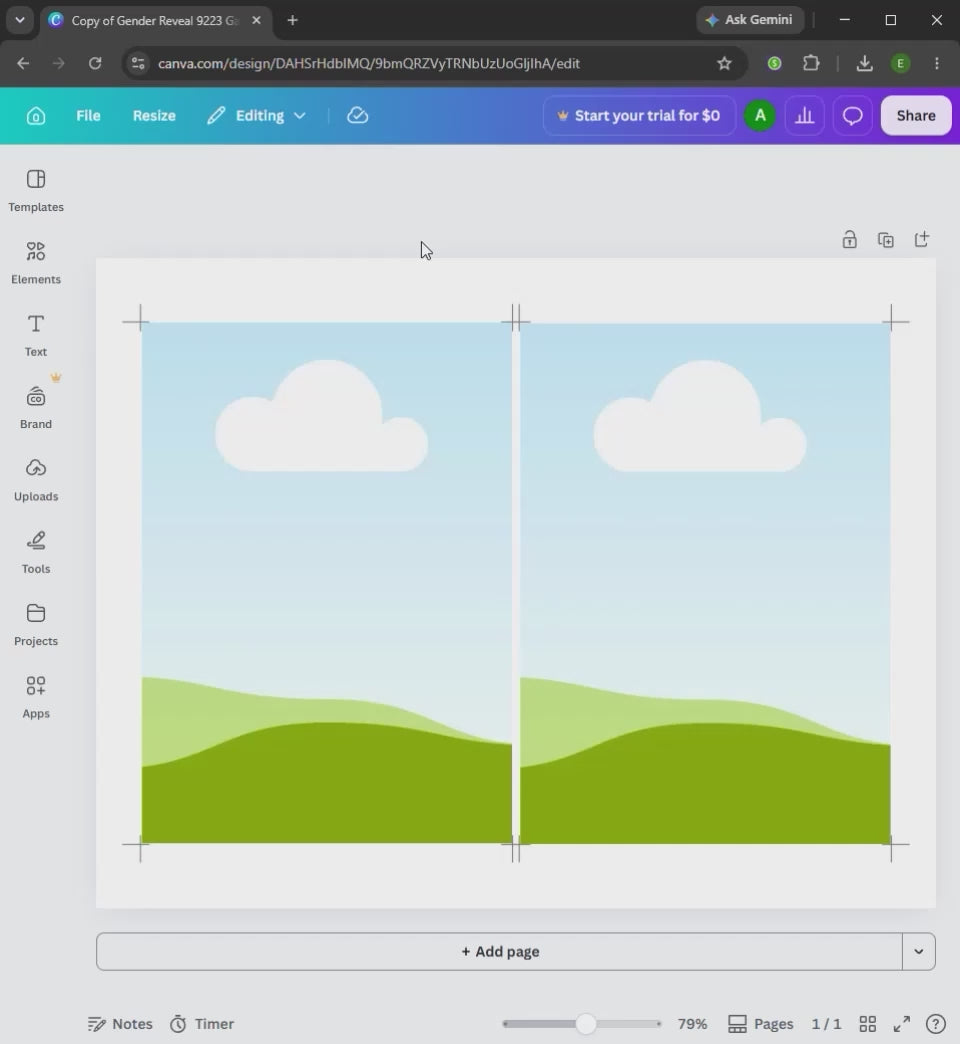Expand the Editing mode dropdown
The width and height of the screenshot is (960, 1044).
(256, 116)
